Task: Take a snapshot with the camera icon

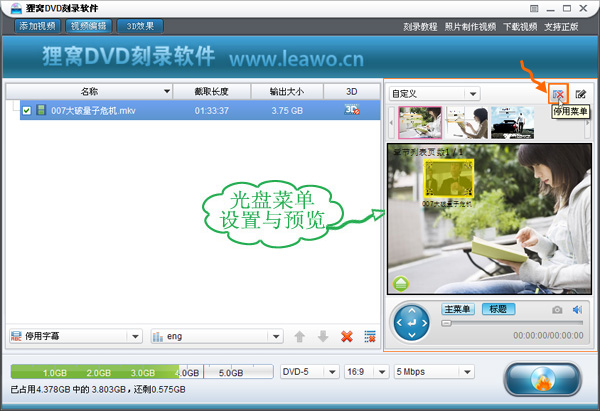Action: [x=557, y=310]
